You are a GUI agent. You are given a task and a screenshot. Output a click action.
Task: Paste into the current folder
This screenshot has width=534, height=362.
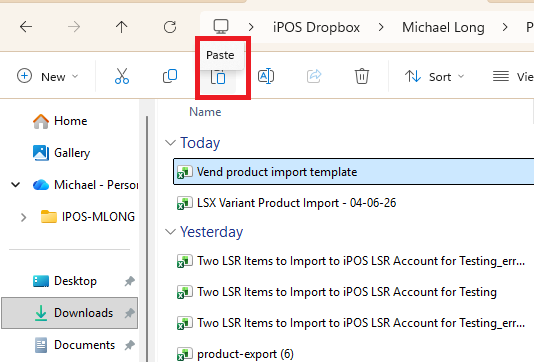[218, 77]
